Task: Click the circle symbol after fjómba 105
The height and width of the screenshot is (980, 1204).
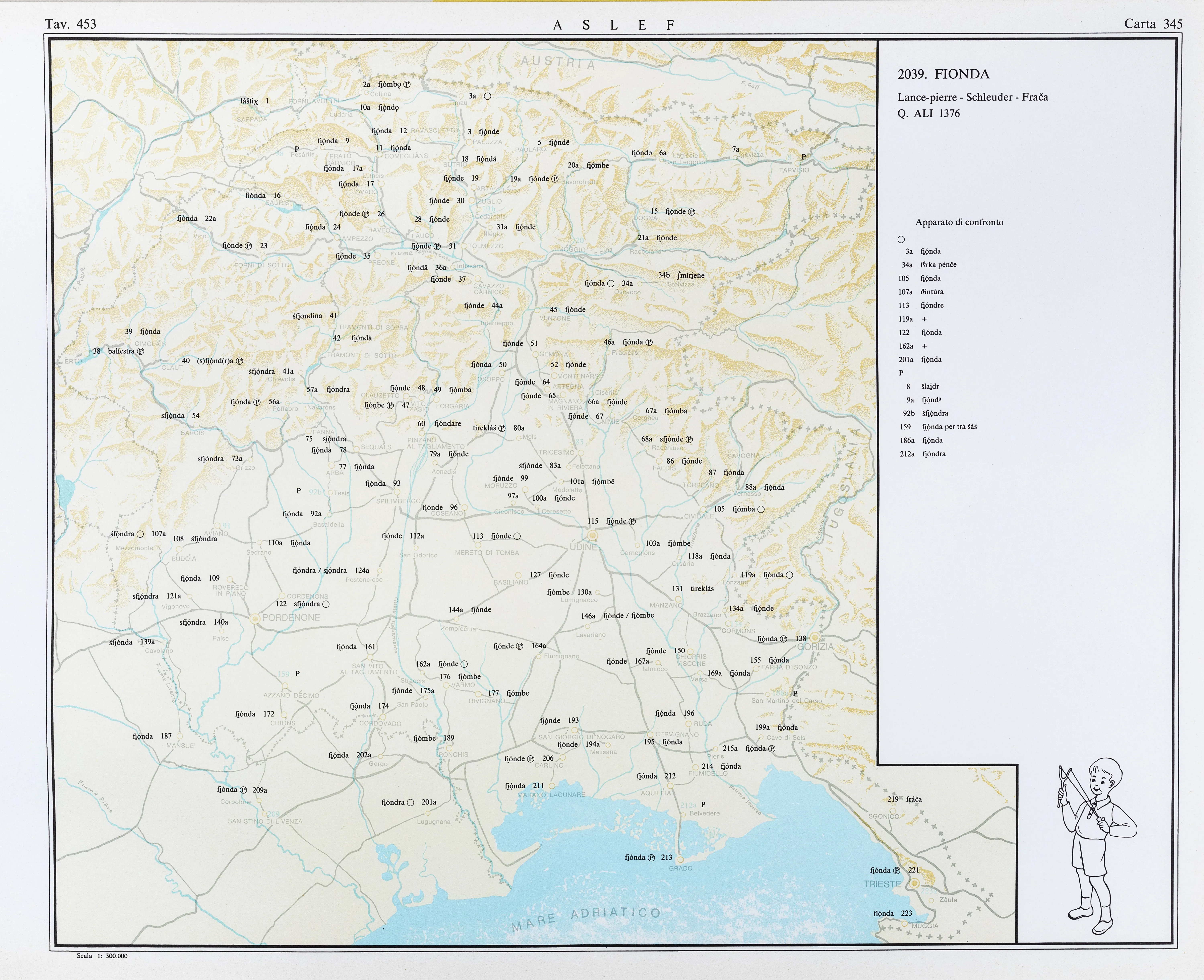Action: click(x=761, y=509)
